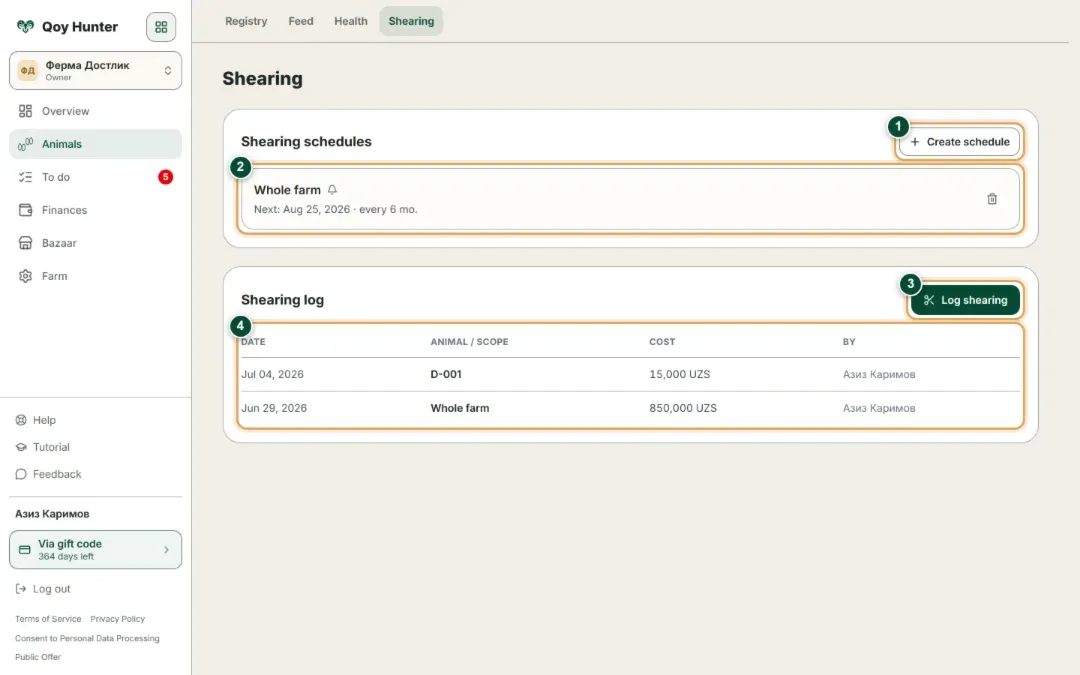The width and height of the screenshot is (1080, 675).
Task: Click the Log shearing button
Action: tap(965, 300)
